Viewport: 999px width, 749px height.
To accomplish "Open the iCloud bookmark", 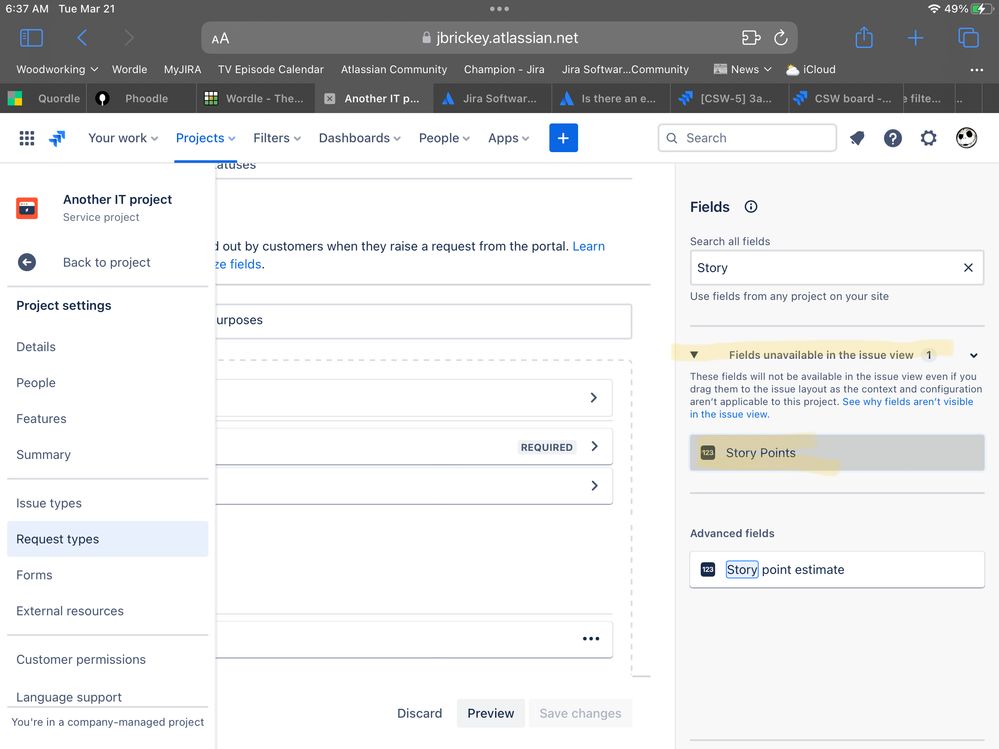I will tap(810, 69).
